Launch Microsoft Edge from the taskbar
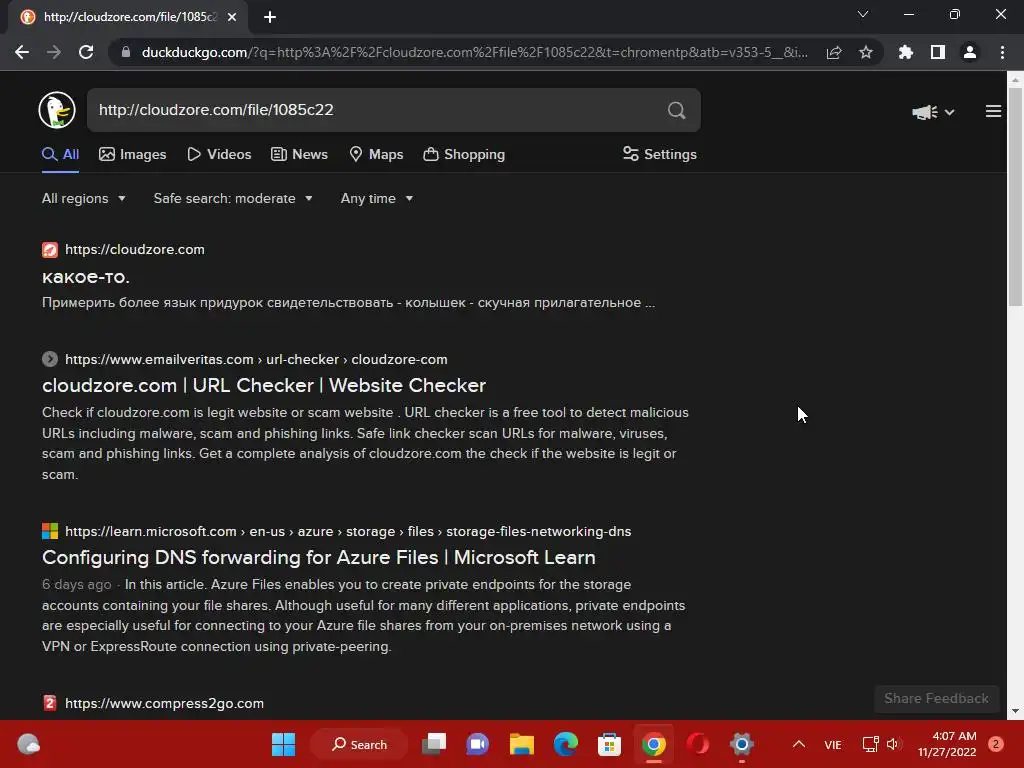 [x=566, y=744]
